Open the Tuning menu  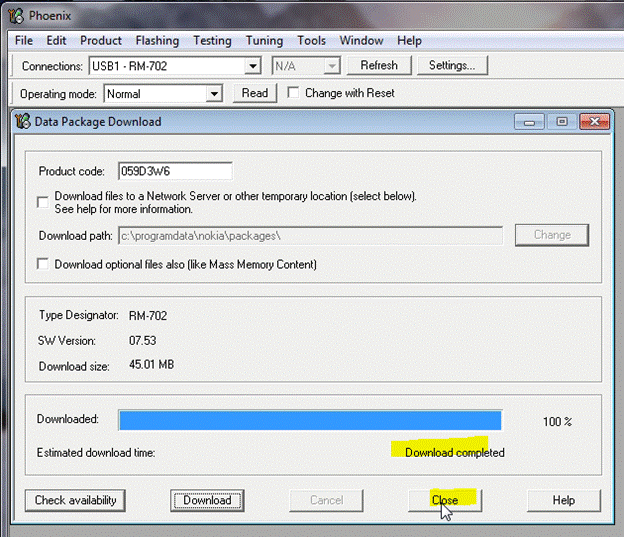click(x=264, y=41)
